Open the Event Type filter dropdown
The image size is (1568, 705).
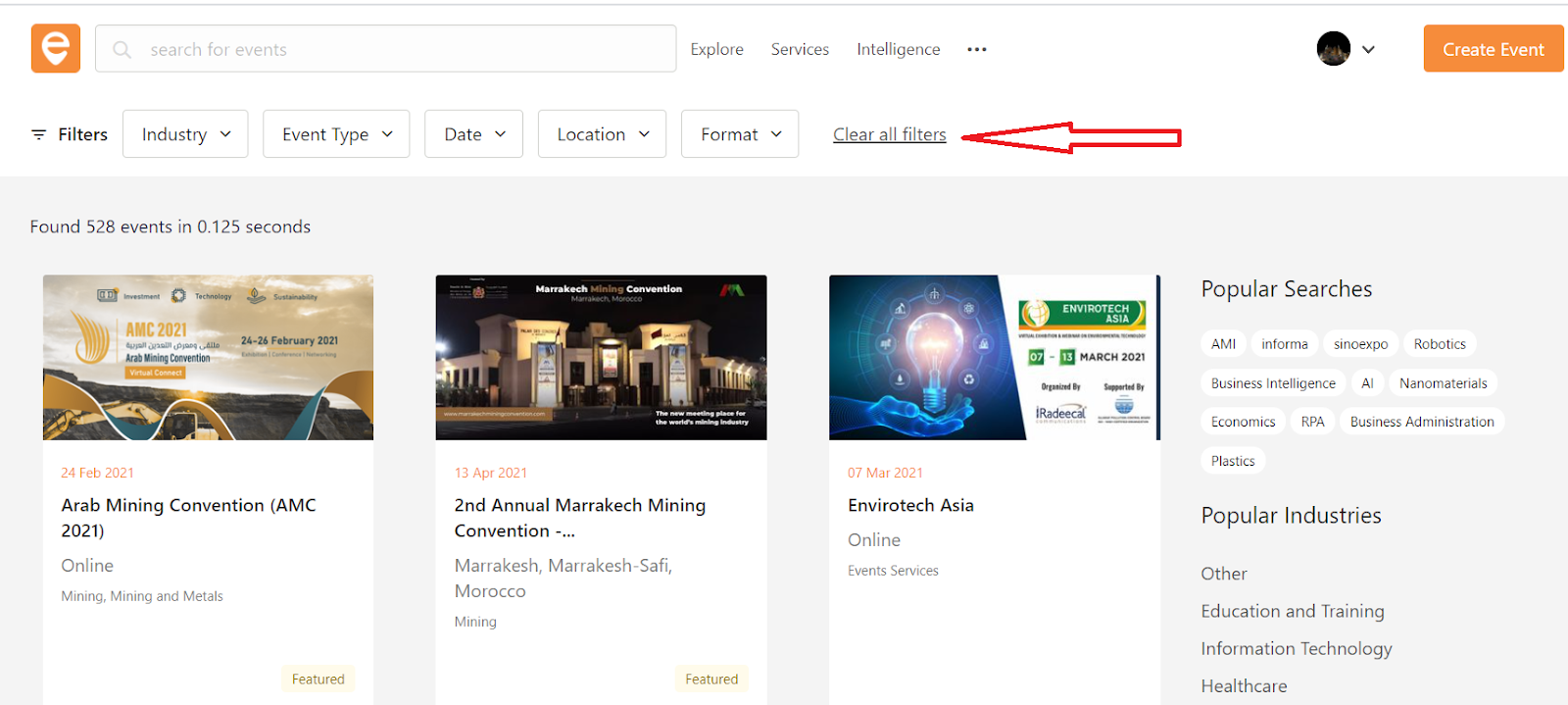(336, 133)
